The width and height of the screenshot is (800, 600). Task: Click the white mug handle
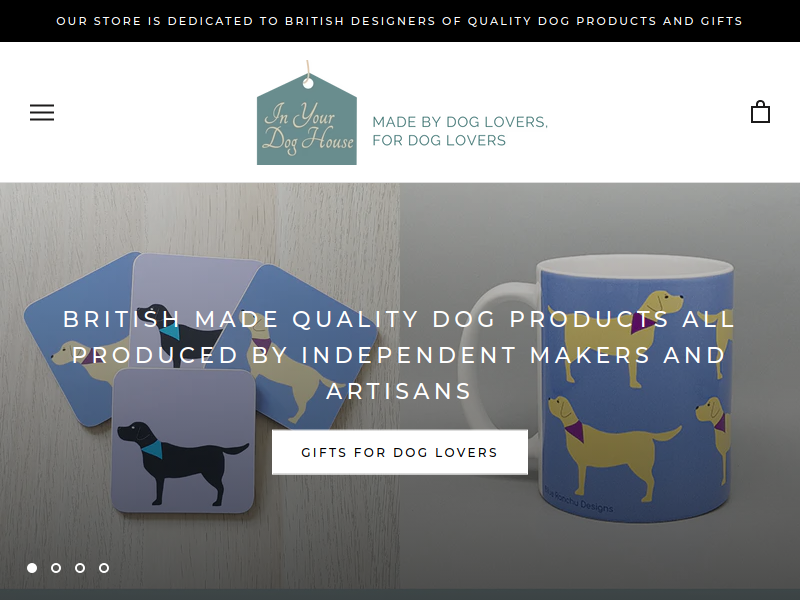[492, 357]
